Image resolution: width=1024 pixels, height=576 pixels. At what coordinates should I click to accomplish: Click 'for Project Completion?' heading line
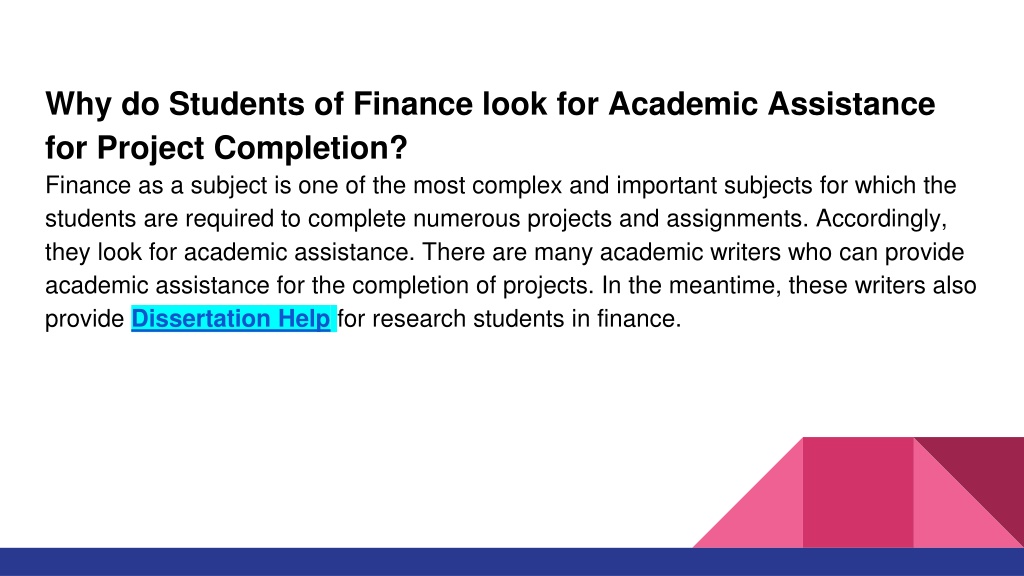(x=226, y=148)
